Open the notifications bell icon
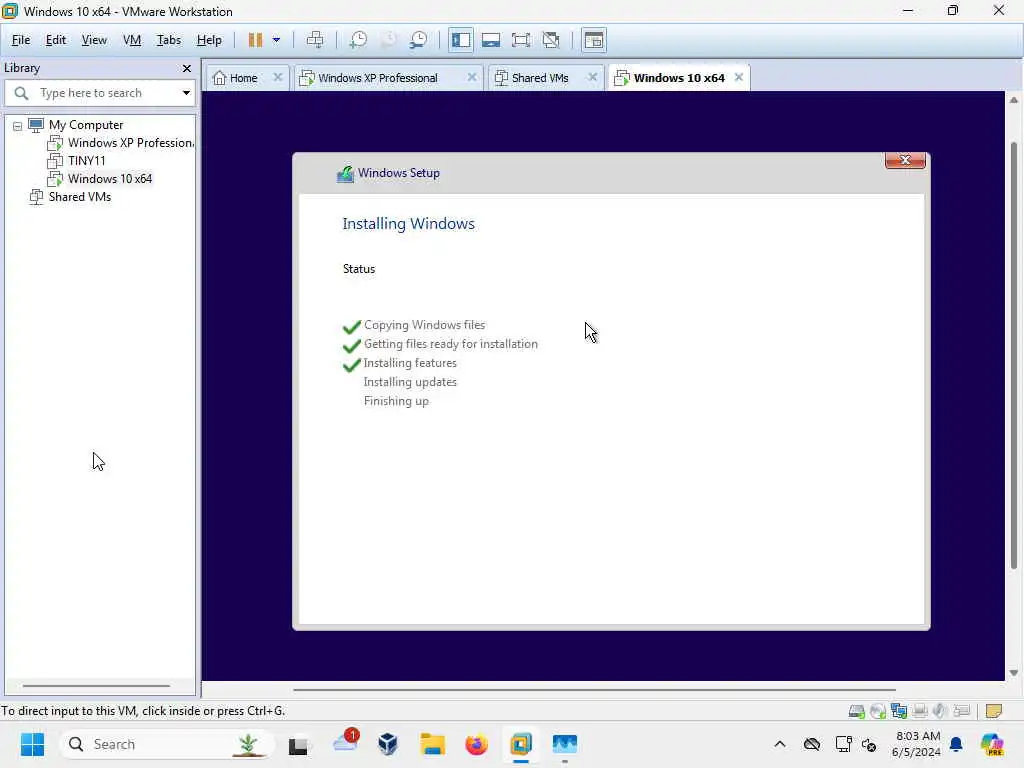Screen dimensions: 1024x768 pos(956,744)
